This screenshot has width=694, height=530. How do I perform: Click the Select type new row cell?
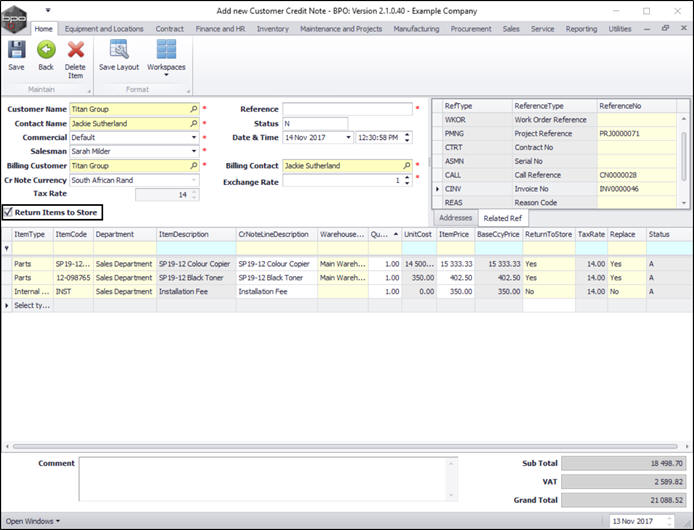pos(32,306)
